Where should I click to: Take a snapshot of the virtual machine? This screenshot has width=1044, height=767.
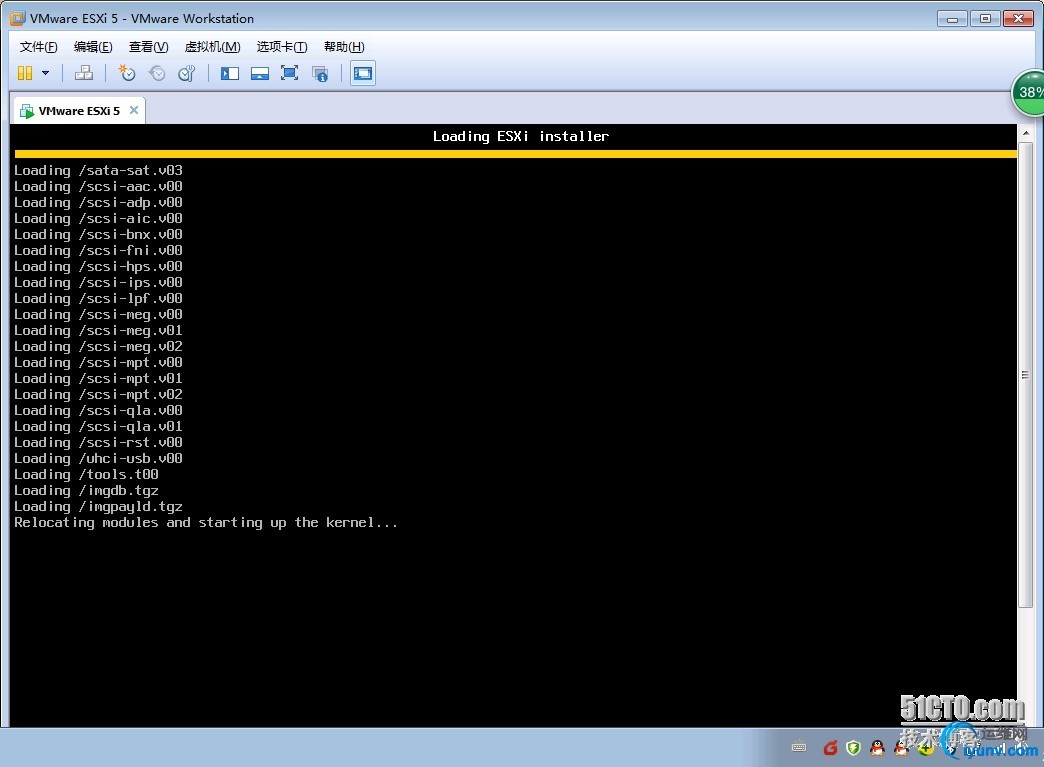click(x=127, y=73)
